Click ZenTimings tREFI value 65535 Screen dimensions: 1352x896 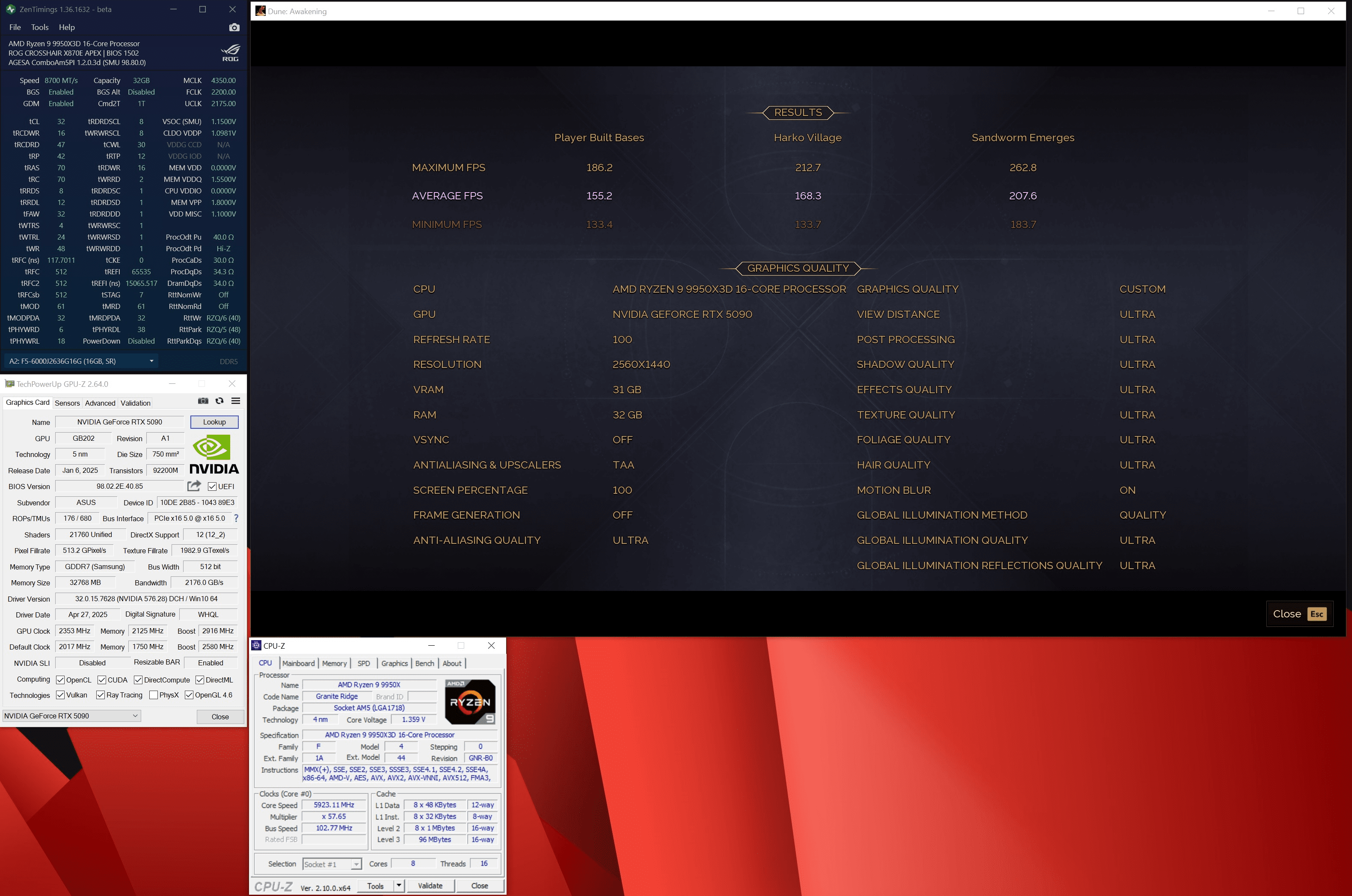pos(141,272)
